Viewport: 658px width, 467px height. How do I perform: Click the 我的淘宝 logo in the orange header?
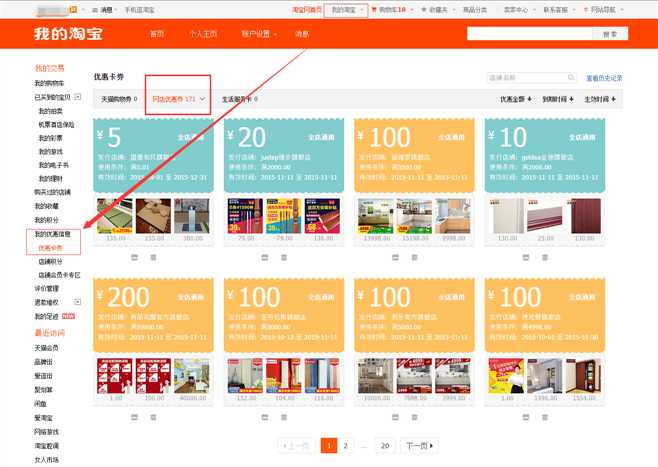[x=68, y=34]
